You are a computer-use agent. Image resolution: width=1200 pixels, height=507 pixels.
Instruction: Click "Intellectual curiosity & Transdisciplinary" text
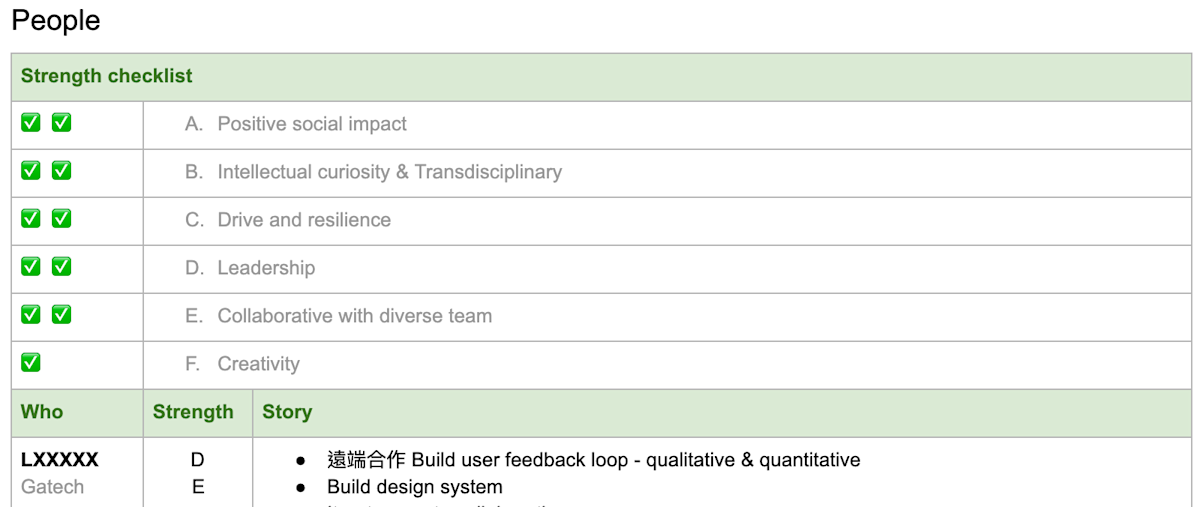click(x=389, y=172)
